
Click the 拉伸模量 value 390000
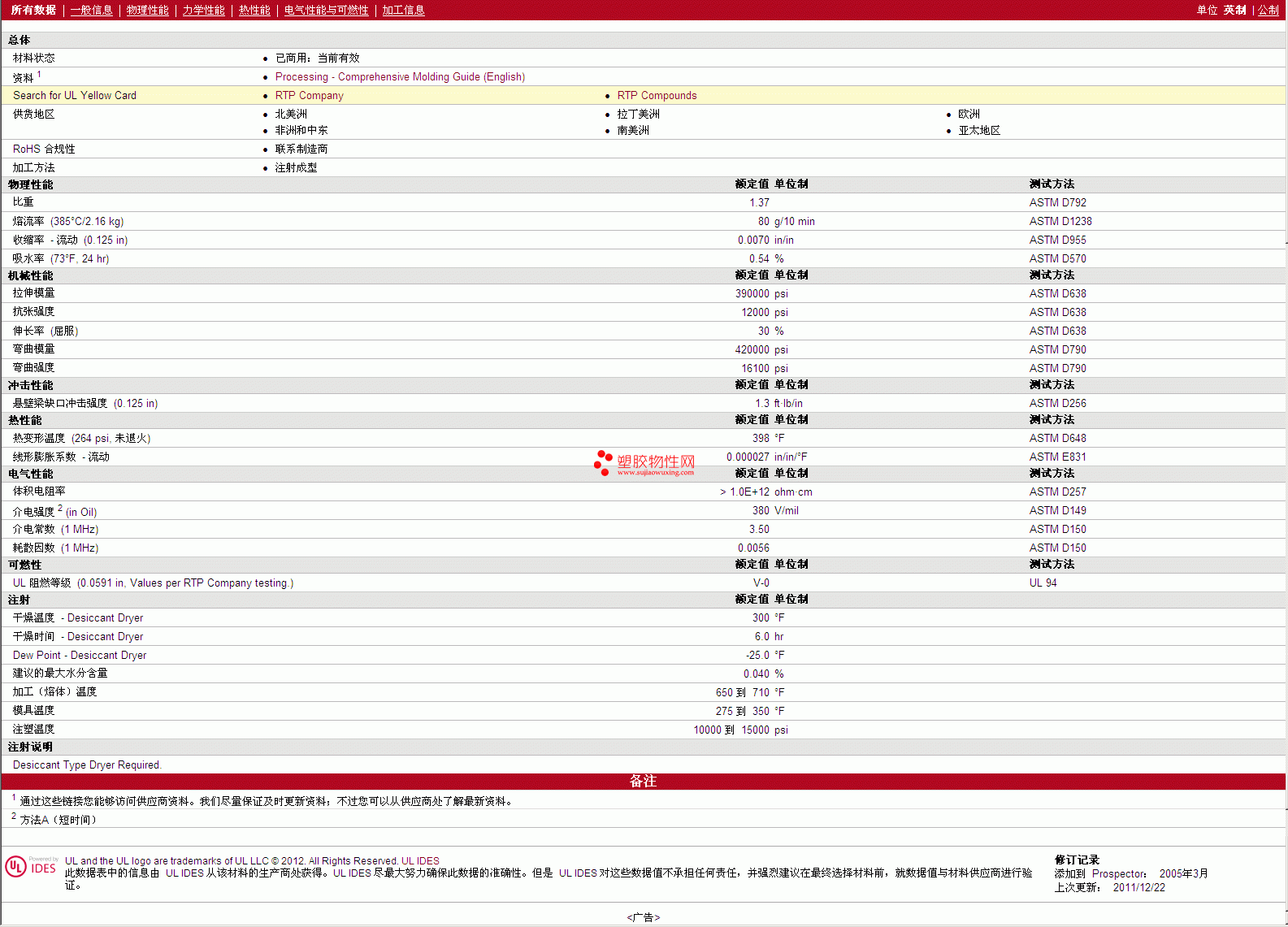pos(752,294)
